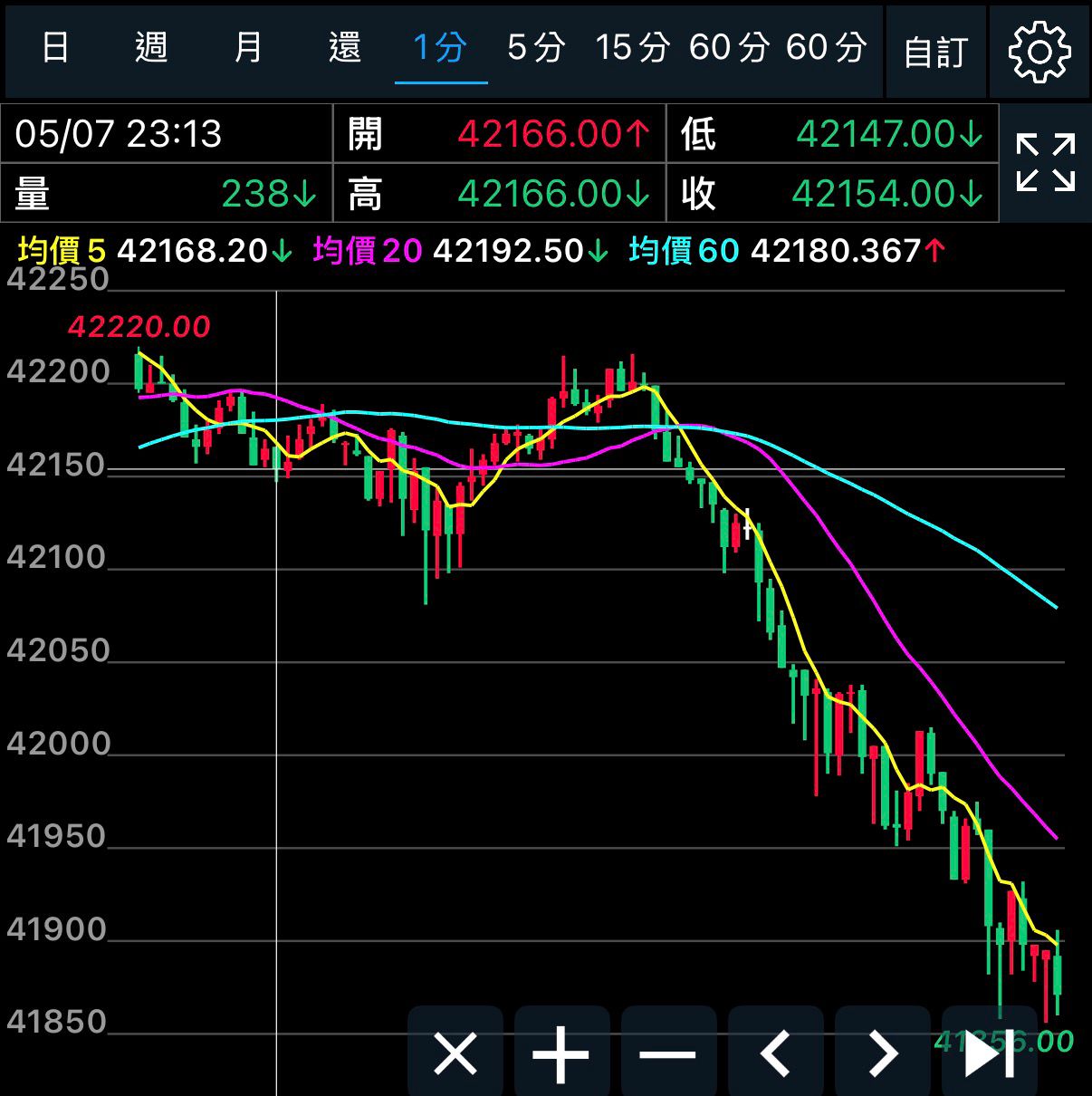Switch to 15分 timeframe tab

633,47
